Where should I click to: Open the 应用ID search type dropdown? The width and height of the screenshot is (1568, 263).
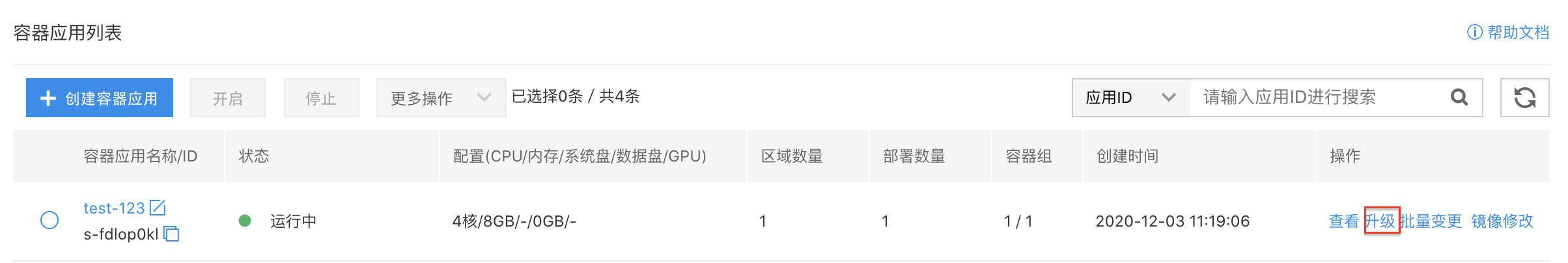point(1131,98)
